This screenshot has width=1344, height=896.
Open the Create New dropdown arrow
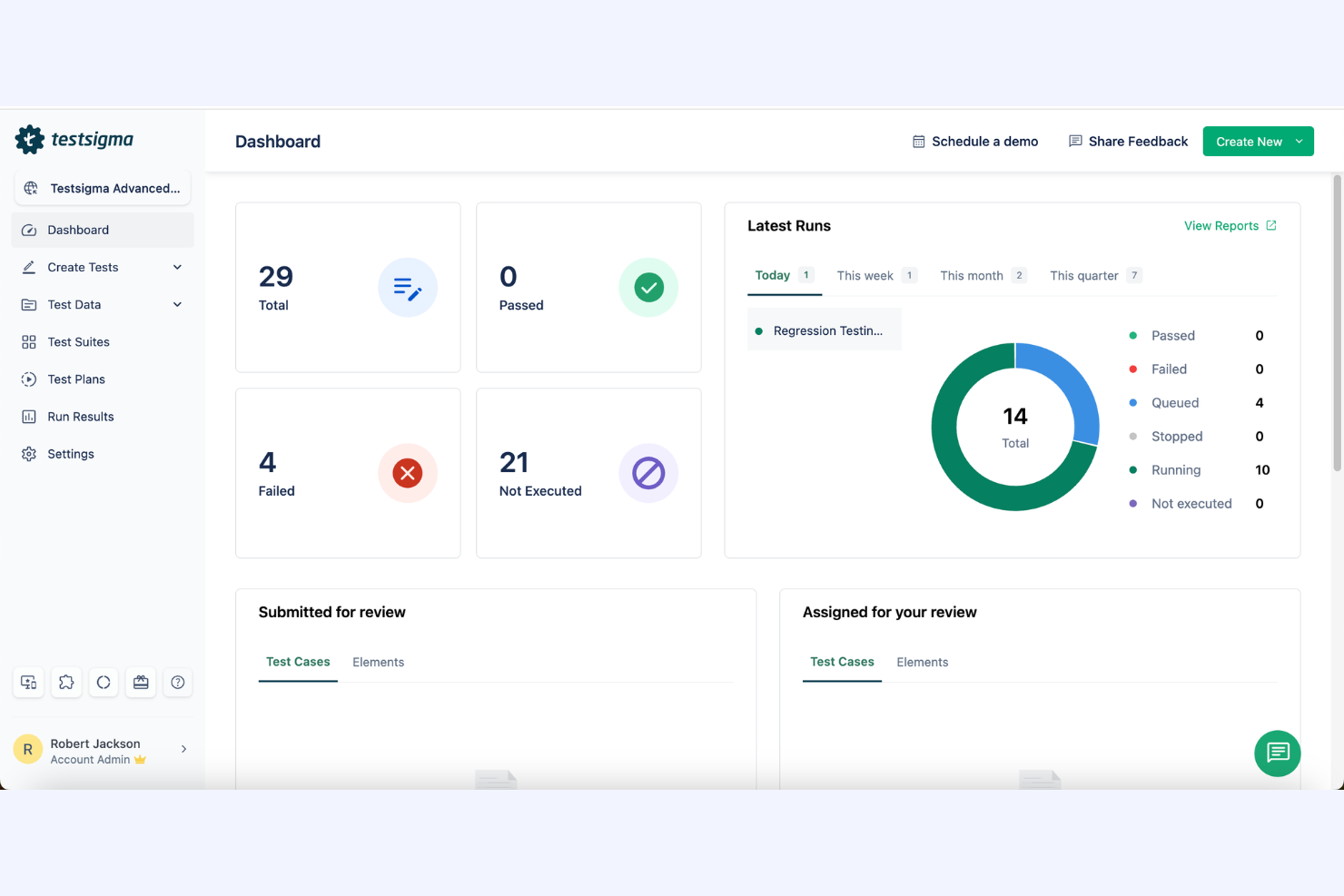coord(1297,141)
